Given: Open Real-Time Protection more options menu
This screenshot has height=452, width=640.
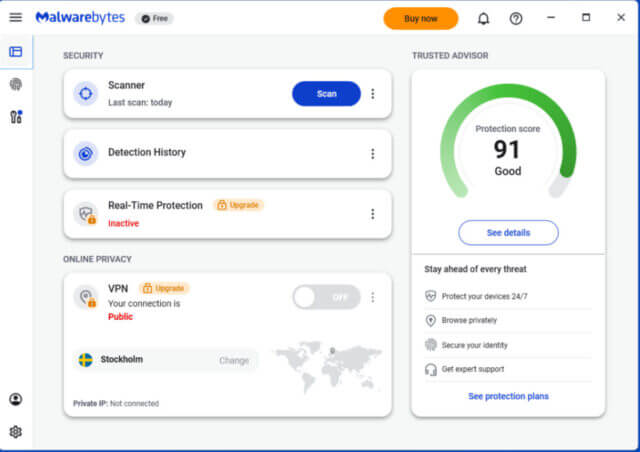Looking at the screenshot, I should click(373, 214).
